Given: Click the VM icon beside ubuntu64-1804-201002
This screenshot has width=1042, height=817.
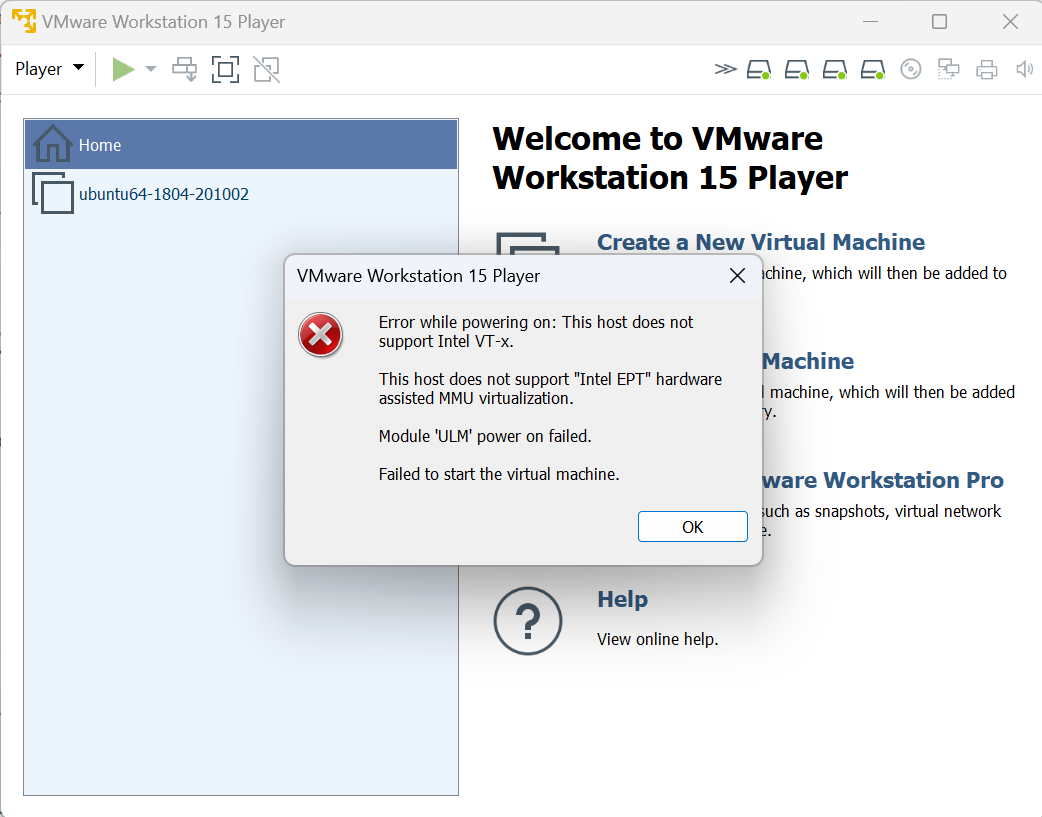Looking at the screenshot, I should (x=52, y=193).
